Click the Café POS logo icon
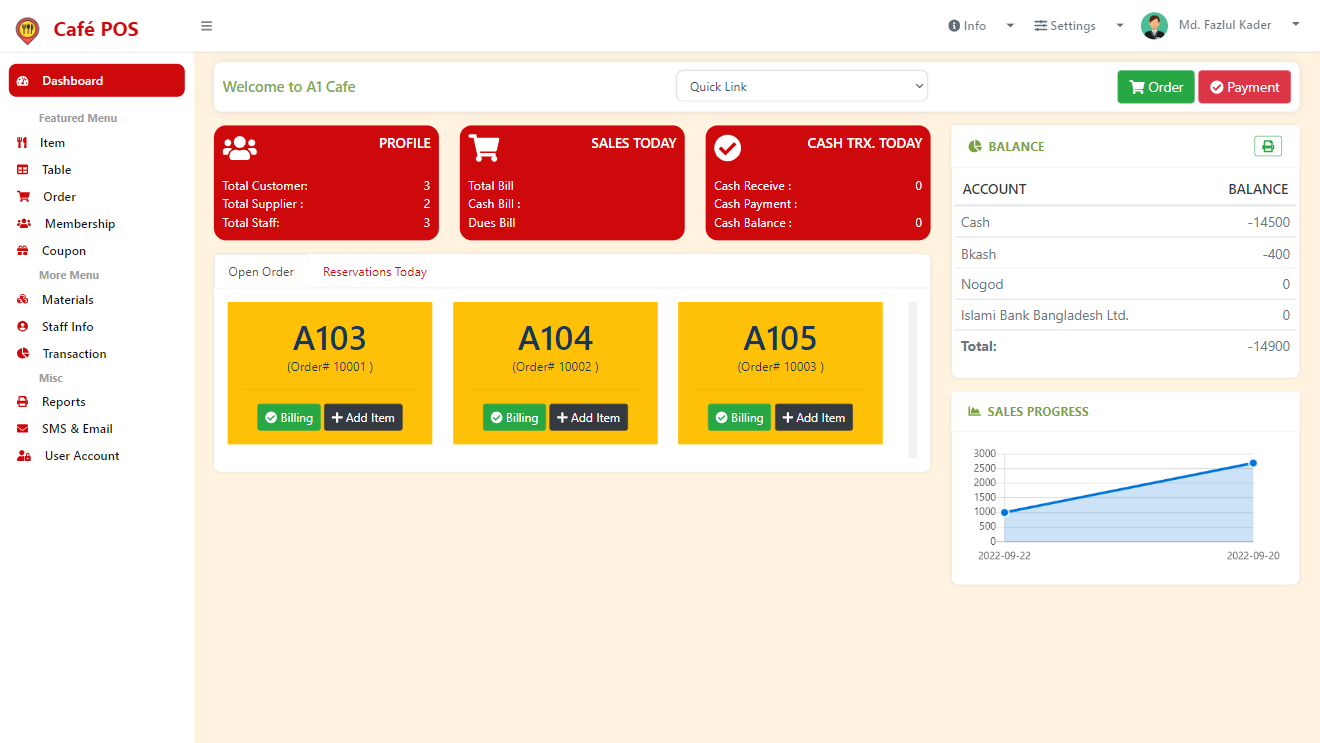This screenshot has width=1320, height=743. (x=27, y=30)
